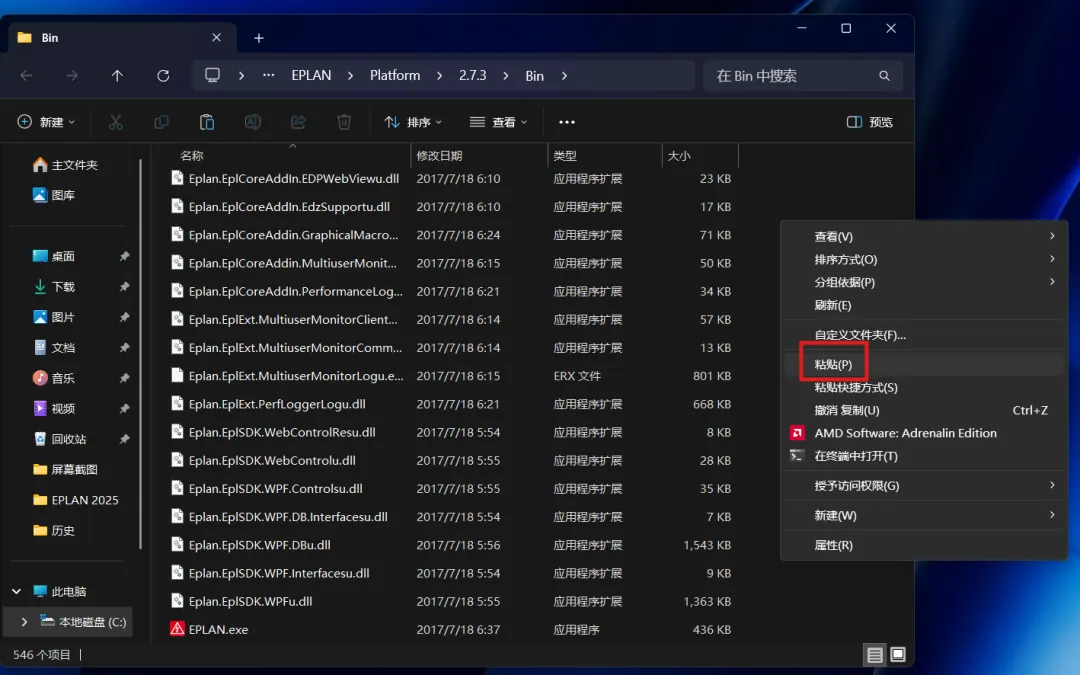
Task: Click pin icon next to 桌面
Action: coord(124,256)
